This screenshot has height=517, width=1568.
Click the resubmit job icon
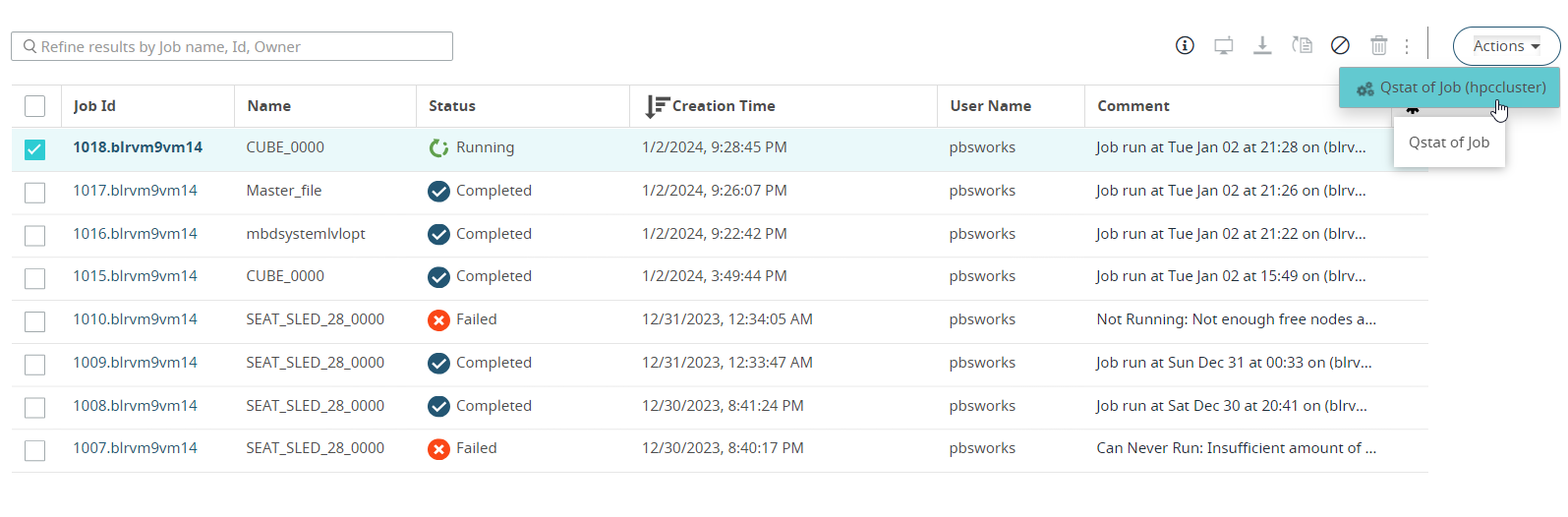1302,45
